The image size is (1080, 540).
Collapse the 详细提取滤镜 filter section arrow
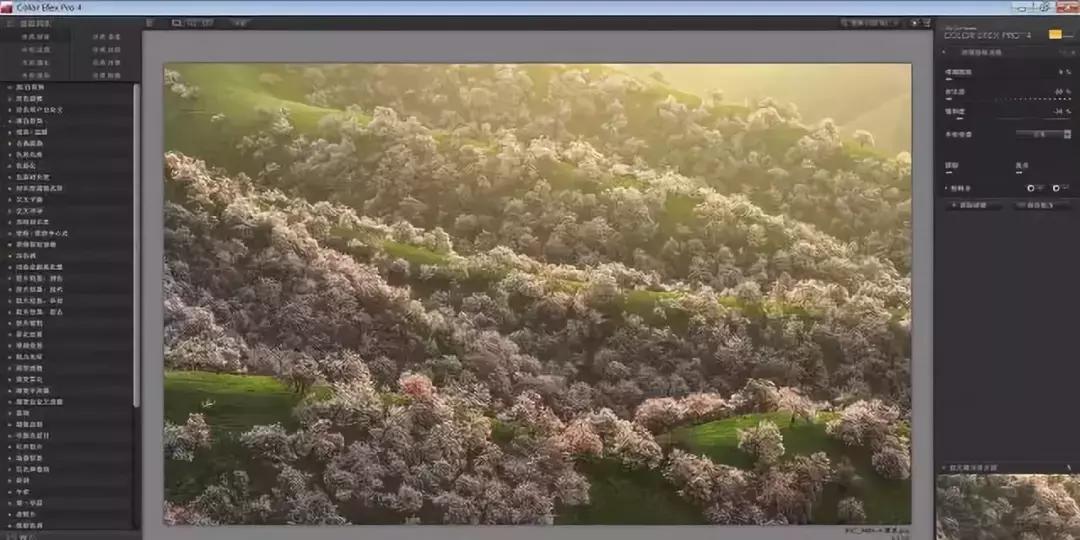pos(944,52)
